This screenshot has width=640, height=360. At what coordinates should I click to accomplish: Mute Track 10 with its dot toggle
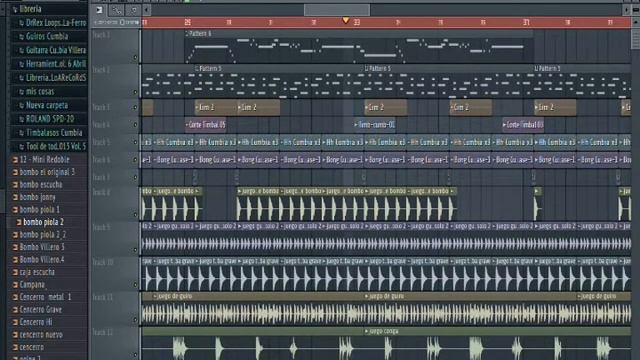135,284
